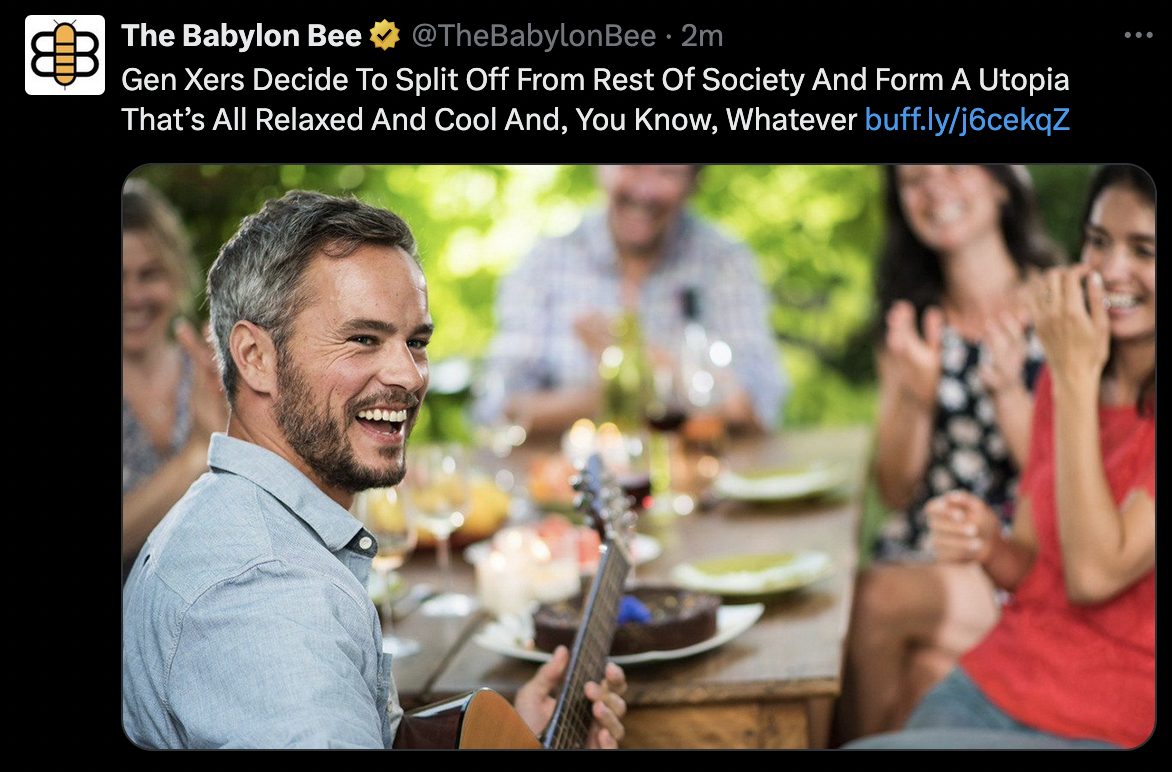
Task: Follow the buff.ly/j6cekqZ link
Action: click(967, 120)
